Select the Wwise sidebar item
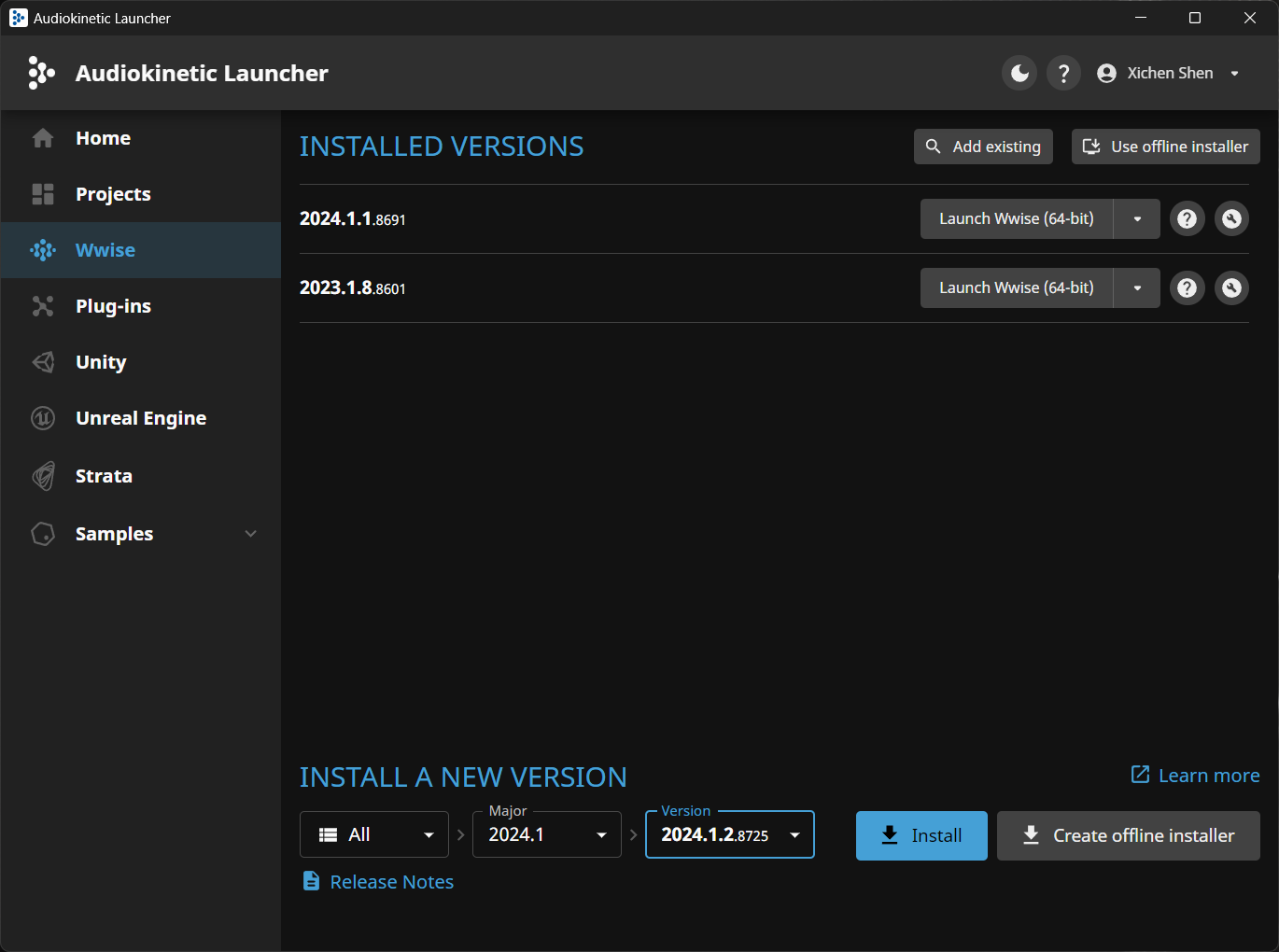Image resolution: width=1279 pixels, height=952 pixels. pos(141,250)
